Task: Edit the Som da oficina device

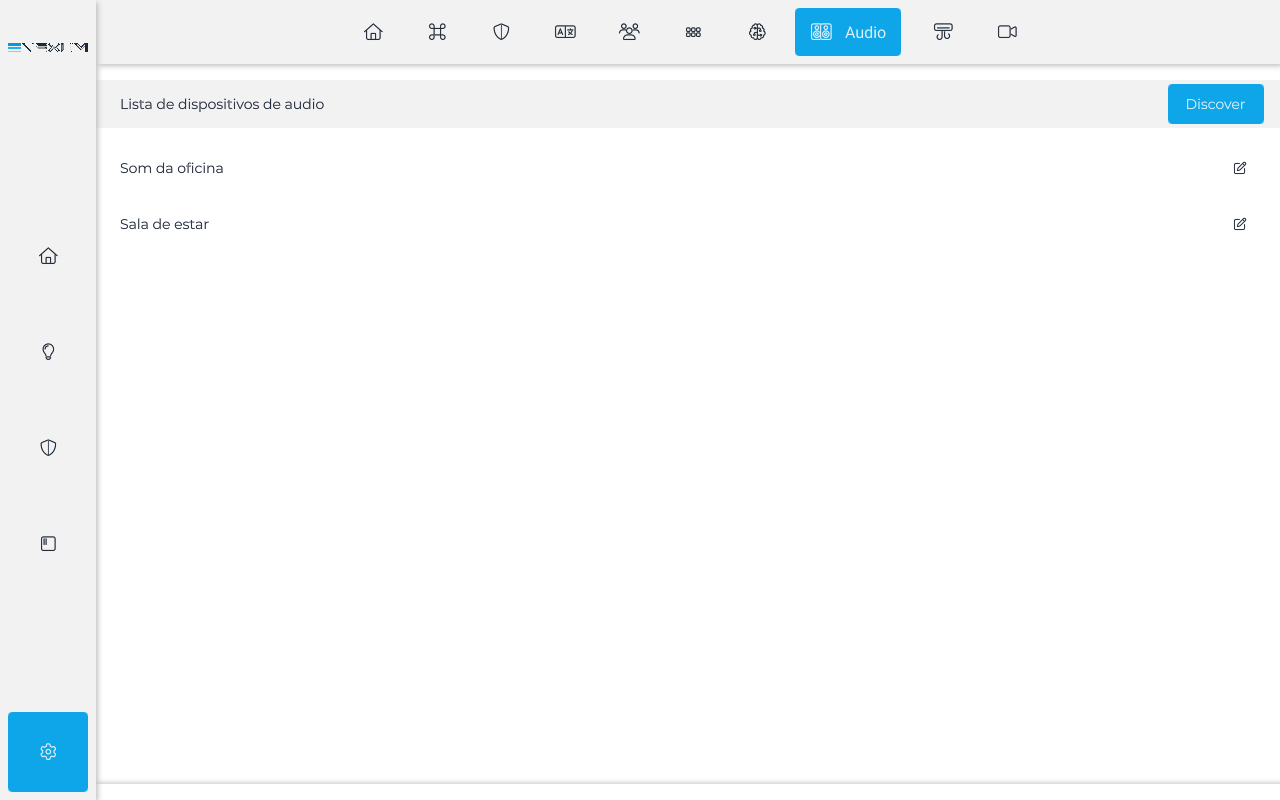Action: click(1240, 168)
